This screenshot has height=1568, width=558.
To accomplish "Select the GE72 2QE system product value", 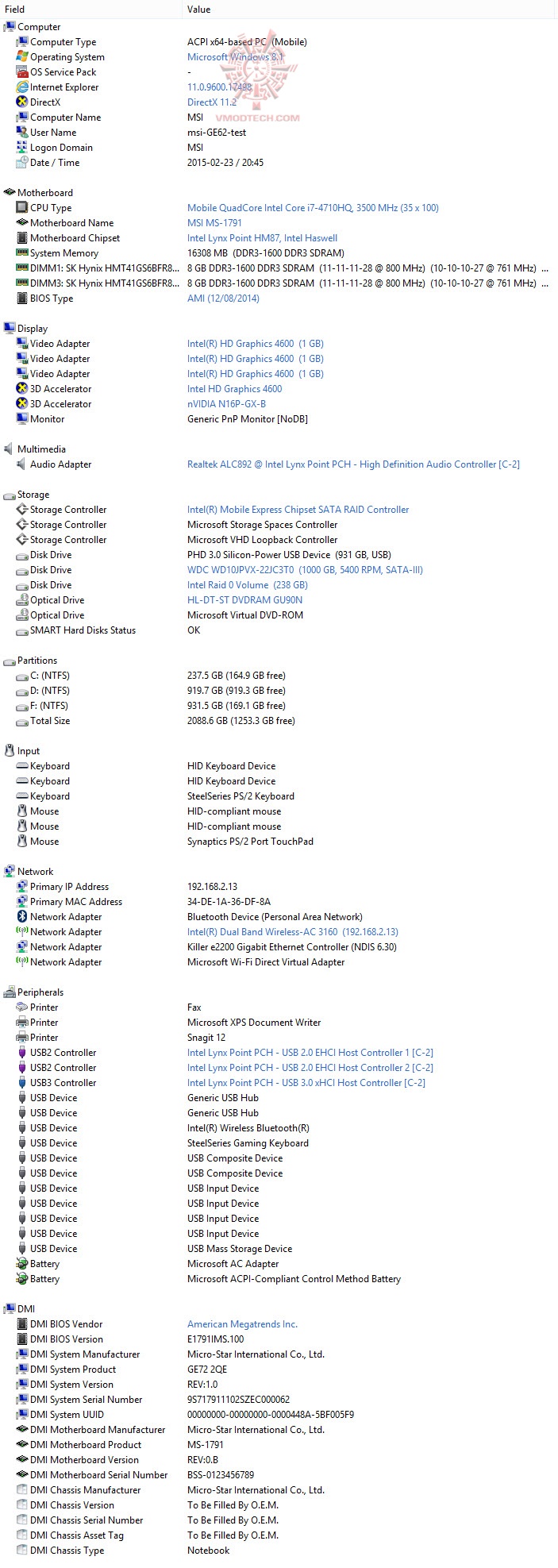I will 207,1370.
